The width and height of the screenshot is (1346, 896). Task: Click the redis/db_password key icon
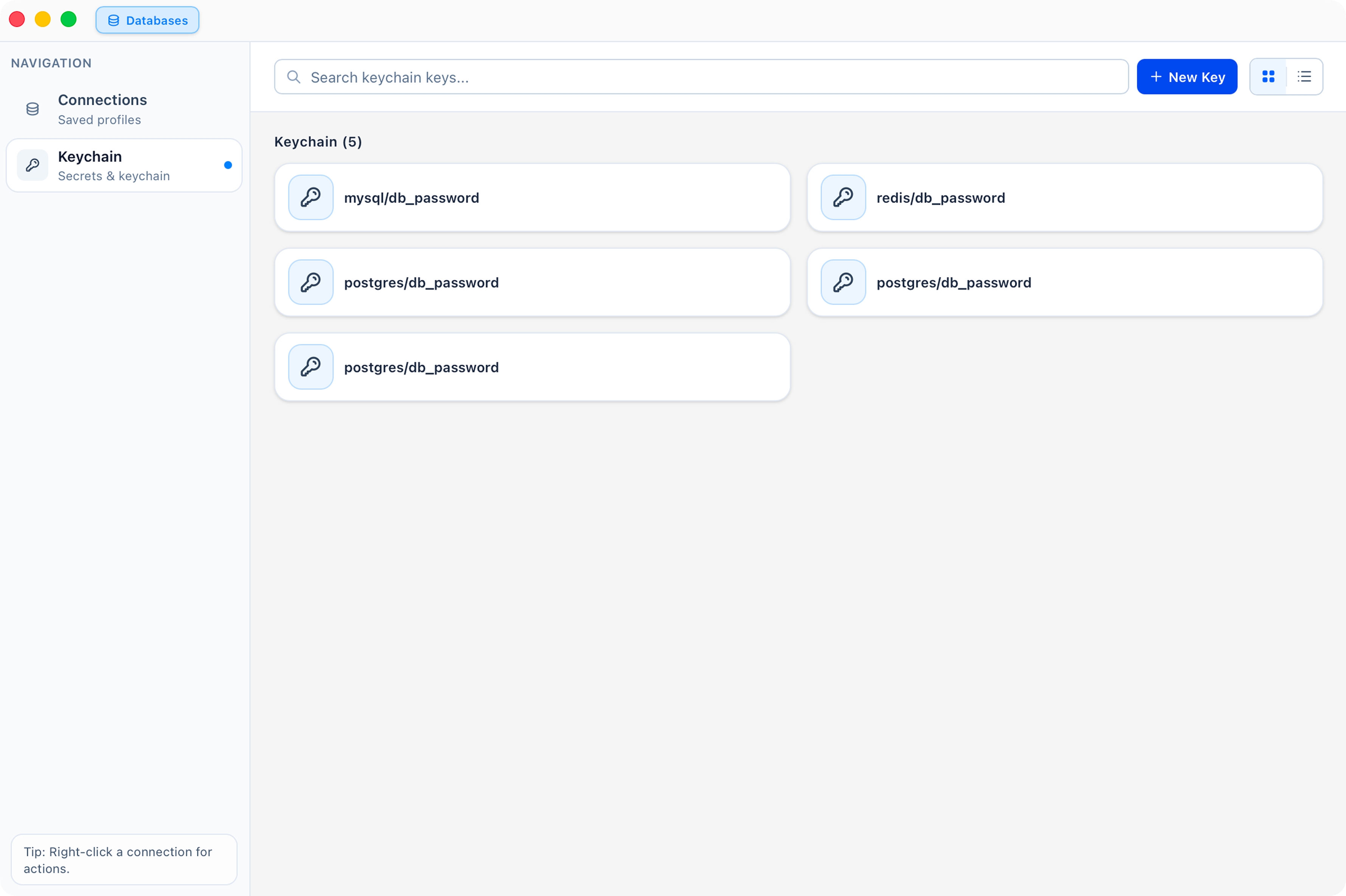(x=843, y=197)
